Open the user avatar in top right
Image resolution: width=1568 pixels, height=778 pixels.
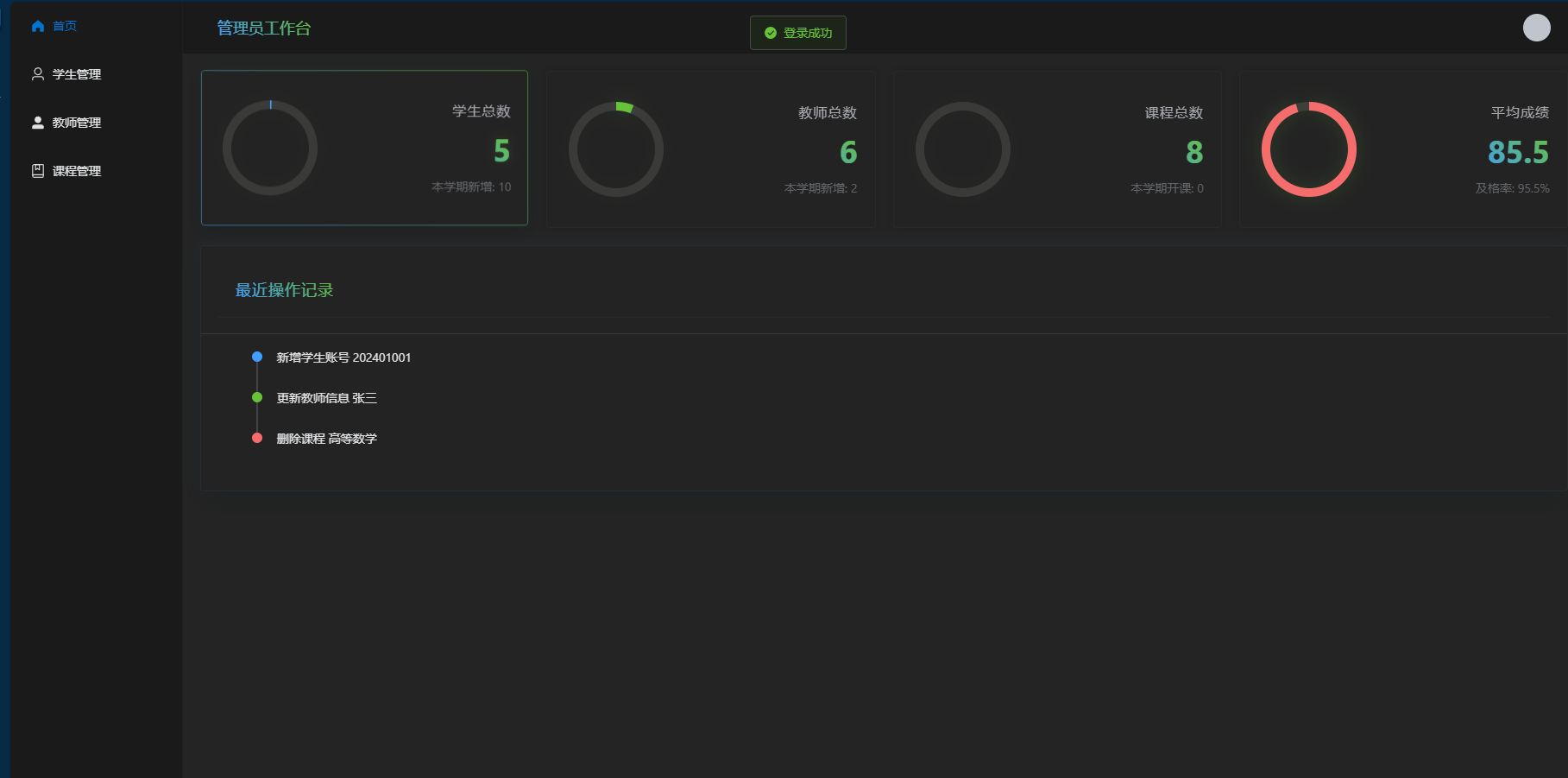coord(1536,28)
